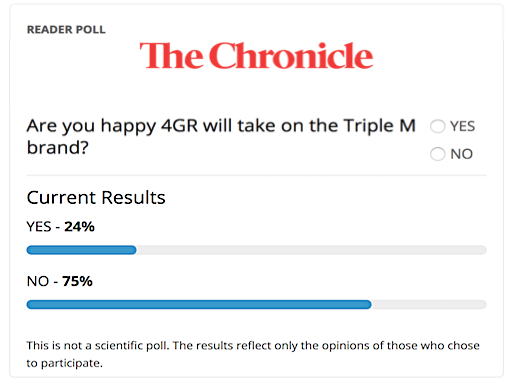Click the word "brand?" in the question

coord(58,147)
